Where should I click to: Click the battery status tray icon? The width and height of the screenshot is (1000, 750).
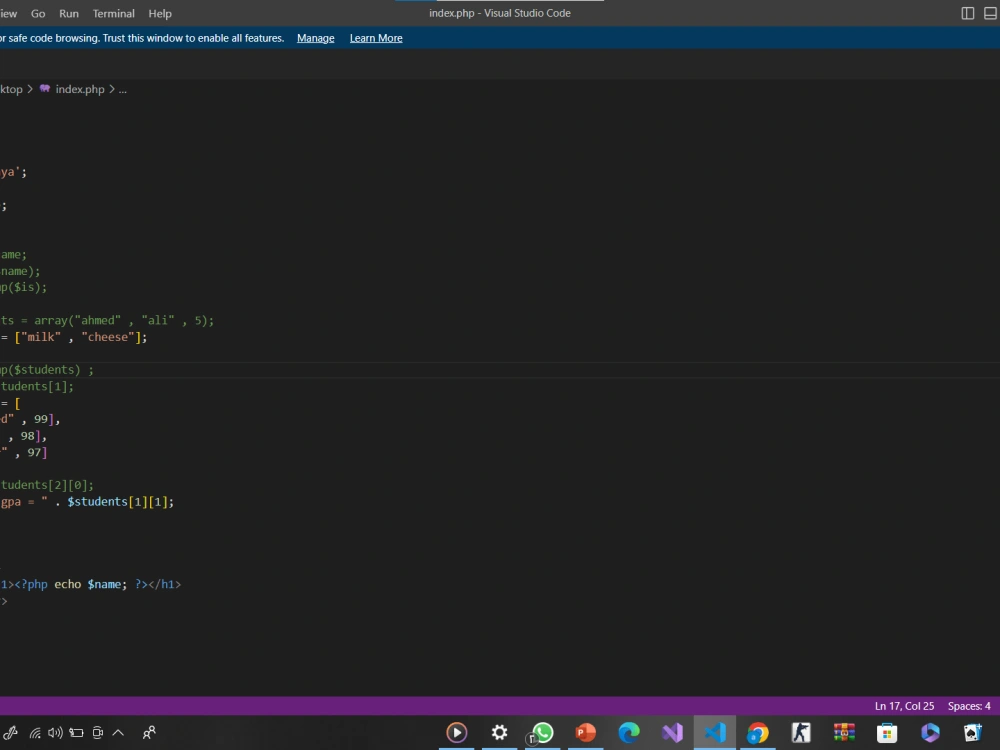[x=77, y=733]
